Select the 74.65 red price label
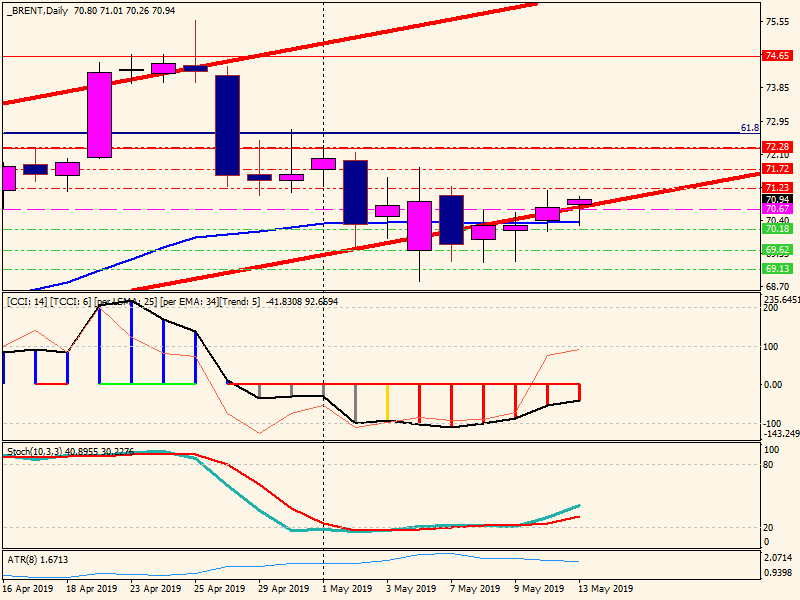The width and height of the screenshot is (800, 600). [x=778, y=57]
